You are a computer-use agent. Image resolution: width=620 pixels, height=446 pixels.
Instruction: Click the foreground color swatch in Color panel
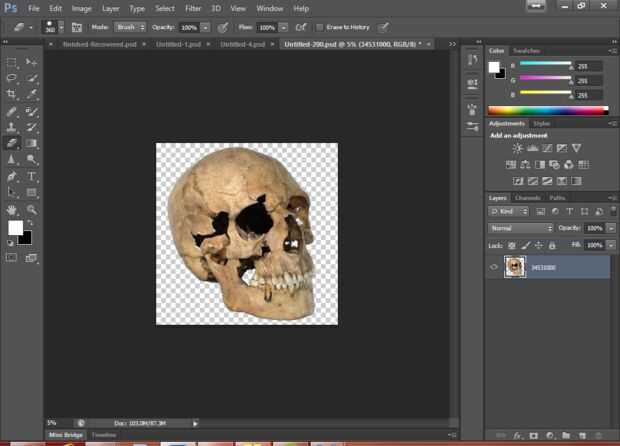click(493, 67)
